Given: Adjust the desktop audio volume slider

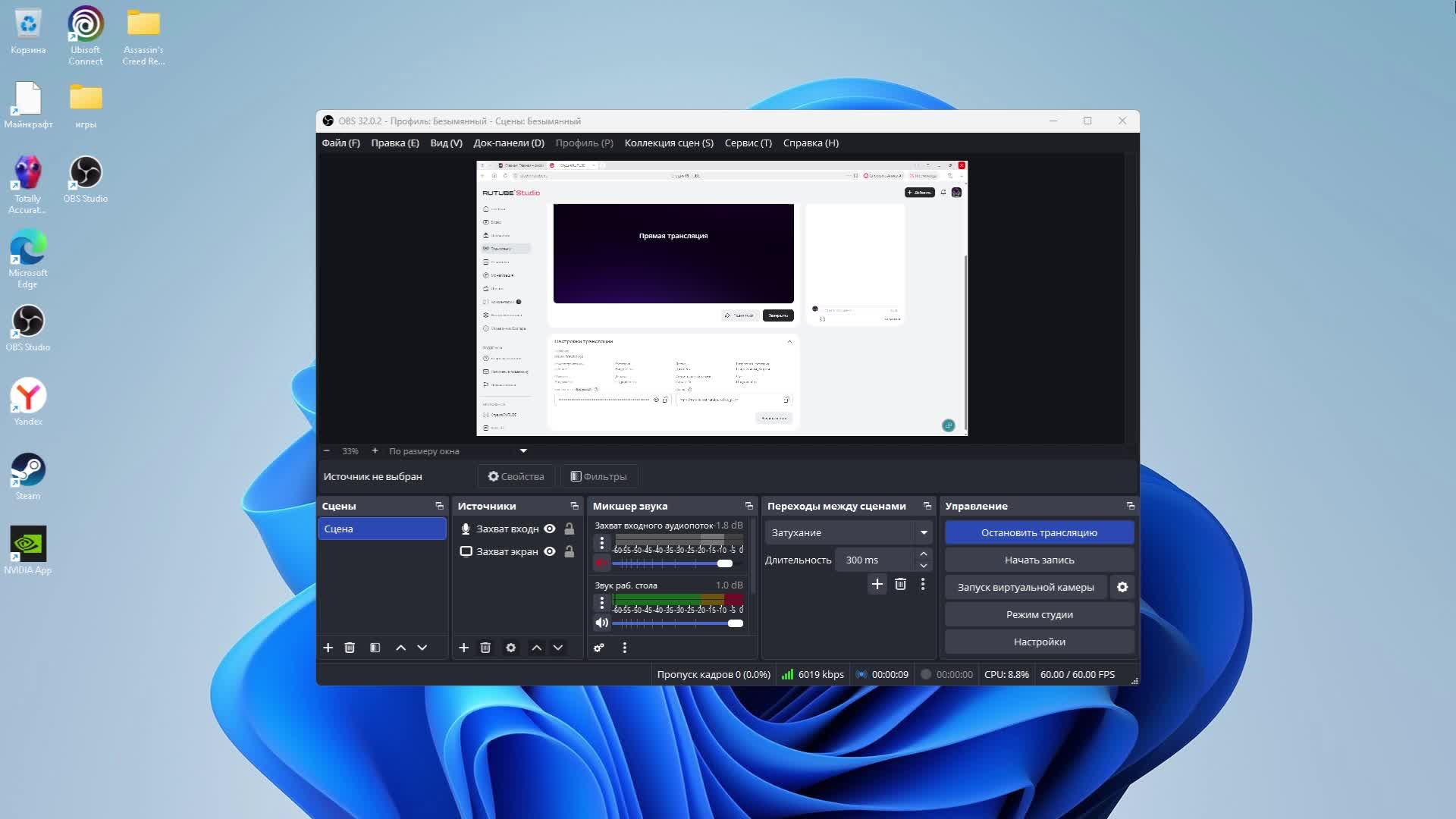Looking at the screenshot, I should tap(735, 623).
